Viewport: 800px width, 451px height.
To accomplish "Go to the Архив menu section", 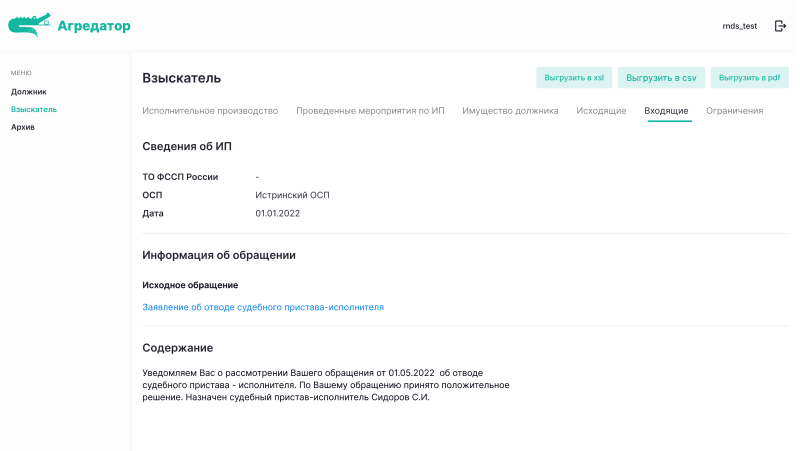I will [23, 127].
